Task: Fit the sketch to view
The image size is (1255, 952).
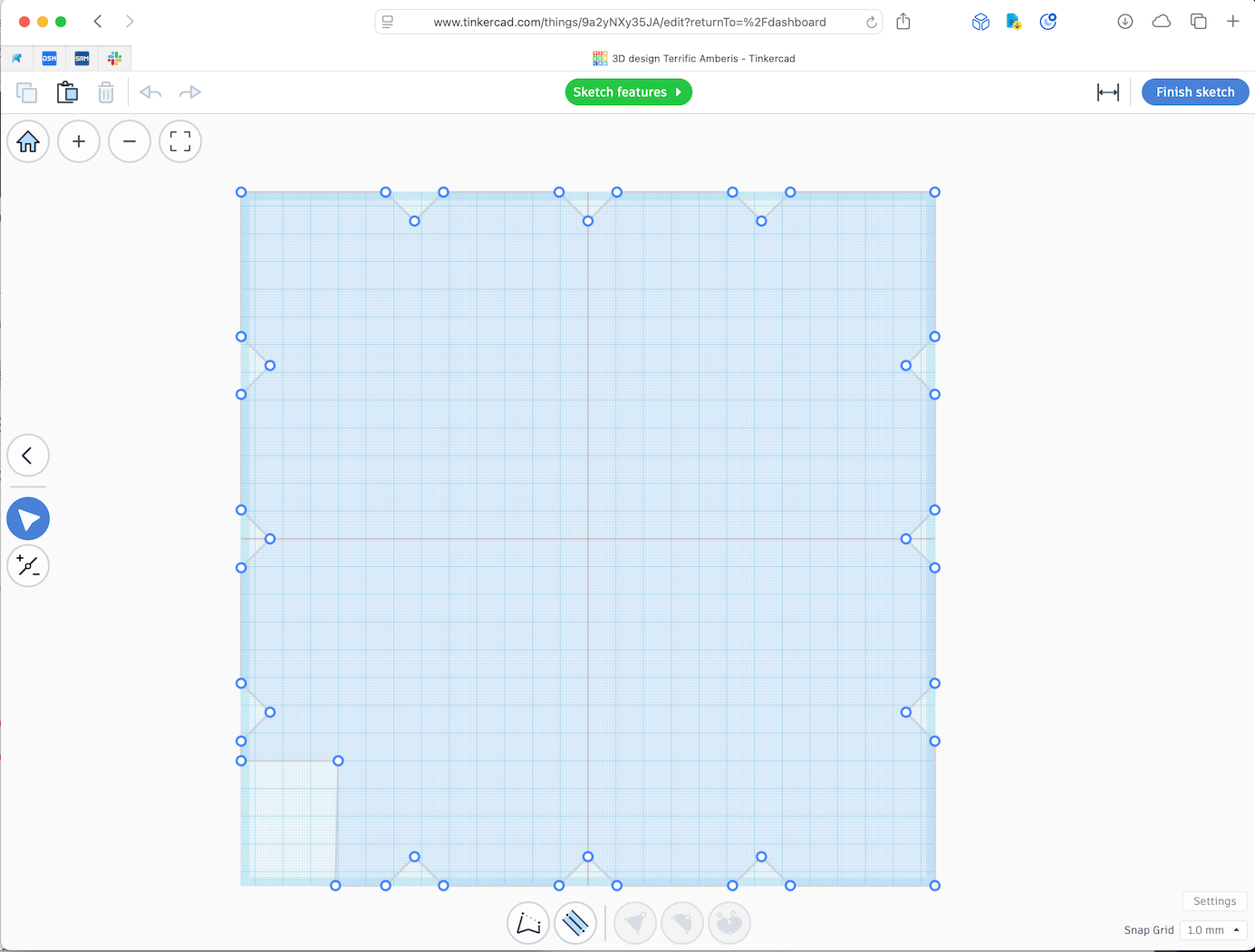Action: pyautogui.click(x=180, y=141)
